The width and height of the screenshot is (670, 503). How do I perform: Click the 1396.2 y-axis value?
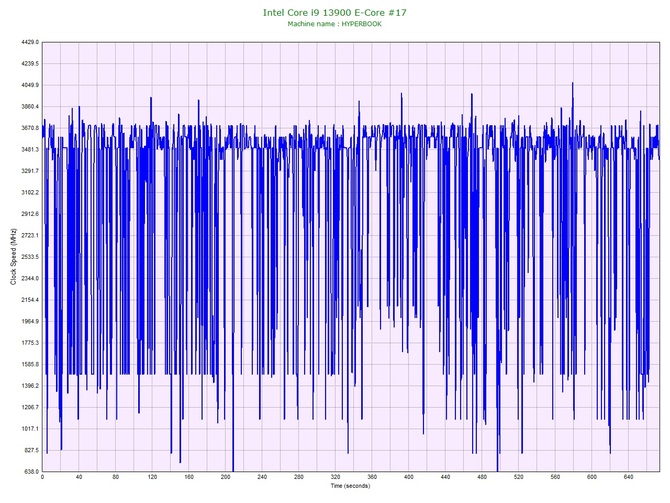click(x=30, y=385)
